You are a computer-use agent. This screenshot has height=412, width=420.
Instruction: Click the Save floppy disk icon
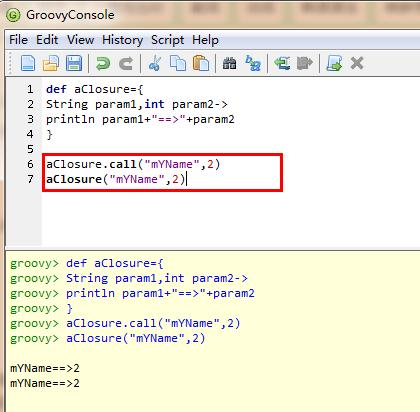(x=74, y=63)
